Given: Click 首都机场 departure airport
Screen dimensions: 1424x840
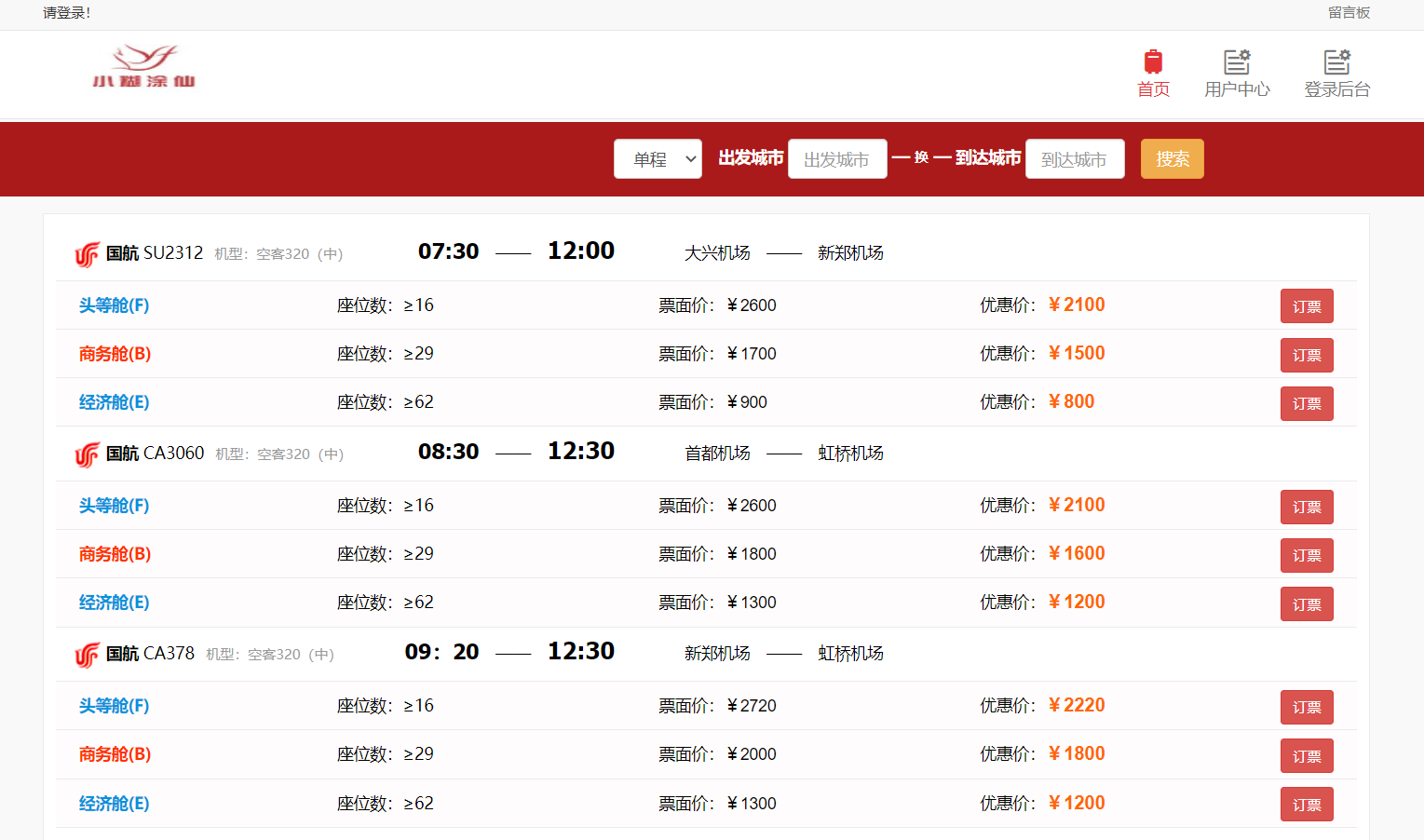Looking at the screenshot, I should pyautogui.click(x=717, y=454).
